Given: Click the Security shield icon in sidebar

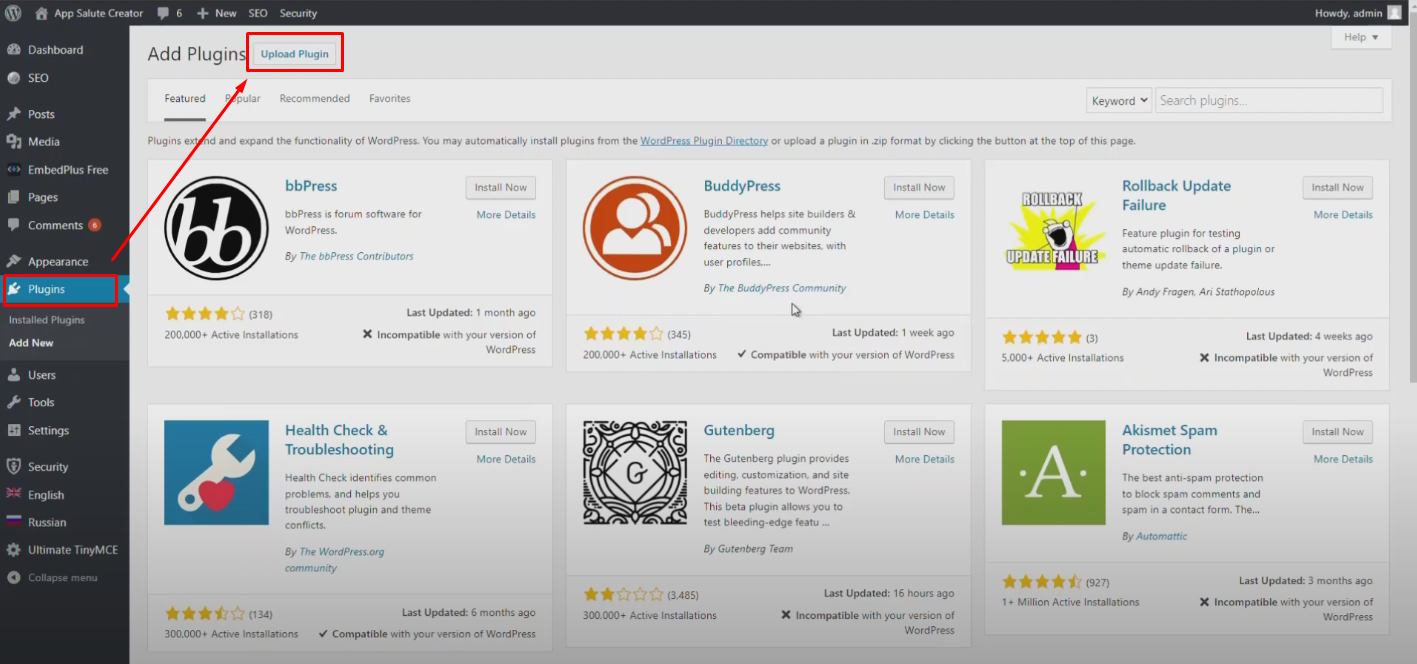Looking at the screenshot, I should [14, 467].
